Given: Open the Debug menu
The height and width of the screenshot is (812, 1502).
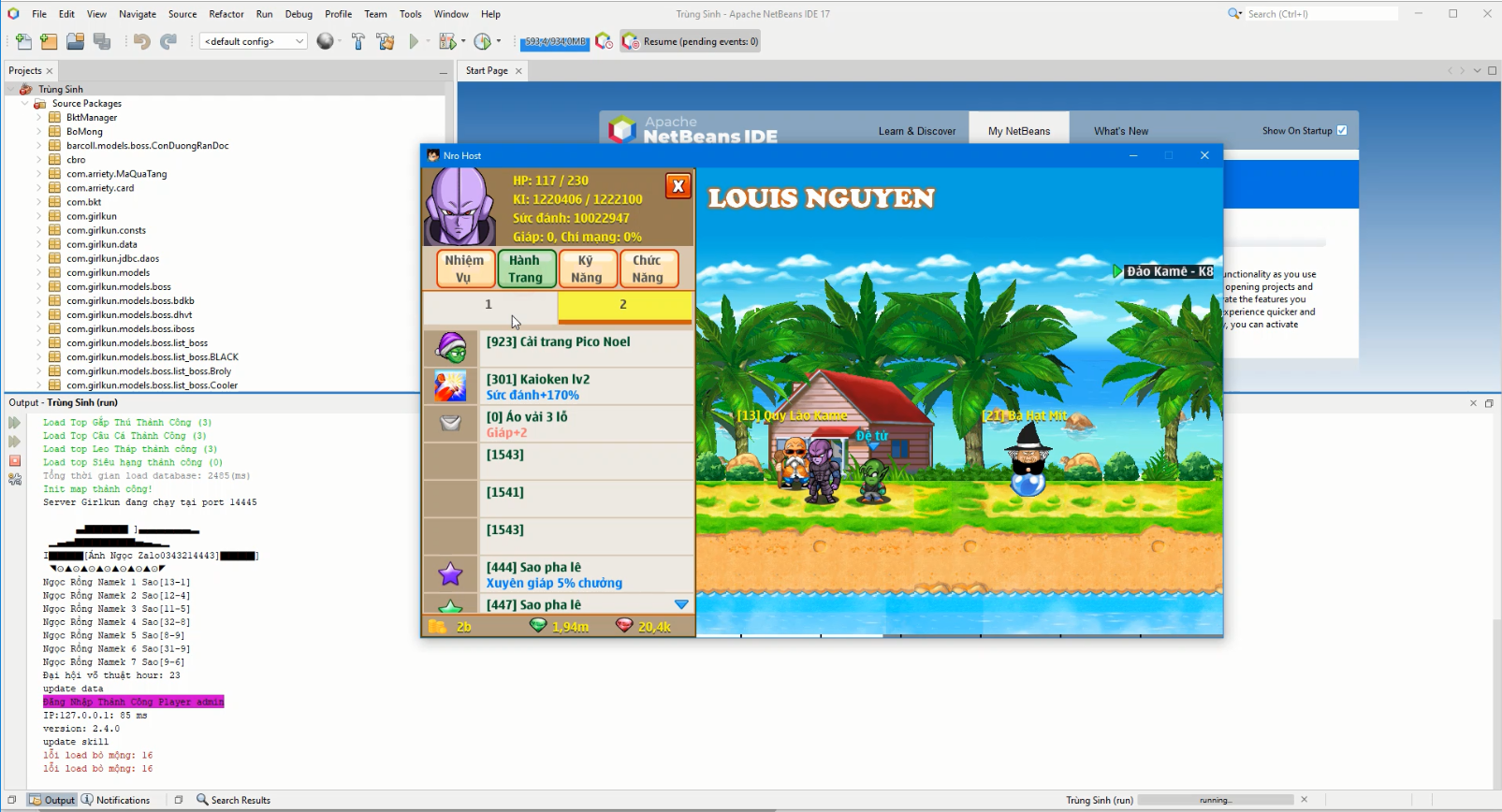Looking at the screenshot, I should click(299, 14).
